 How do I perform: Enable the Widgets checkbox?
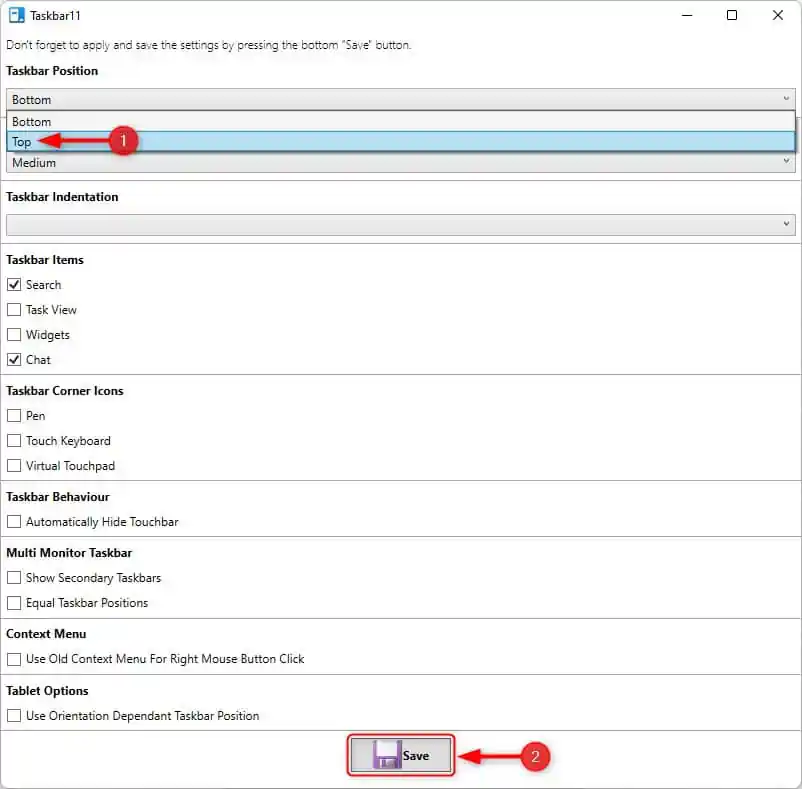(x=14, y=334)
